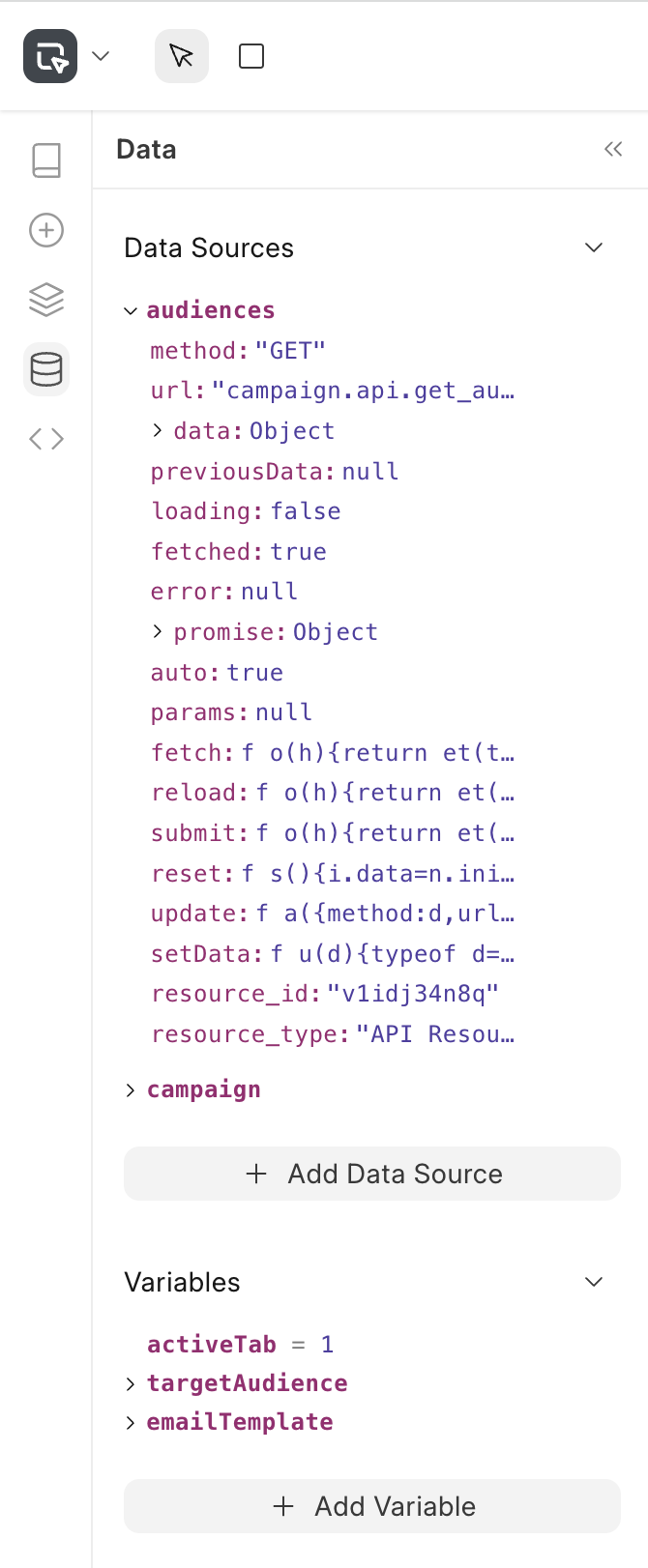Click the app logo icon at top left

pos(50,56)
